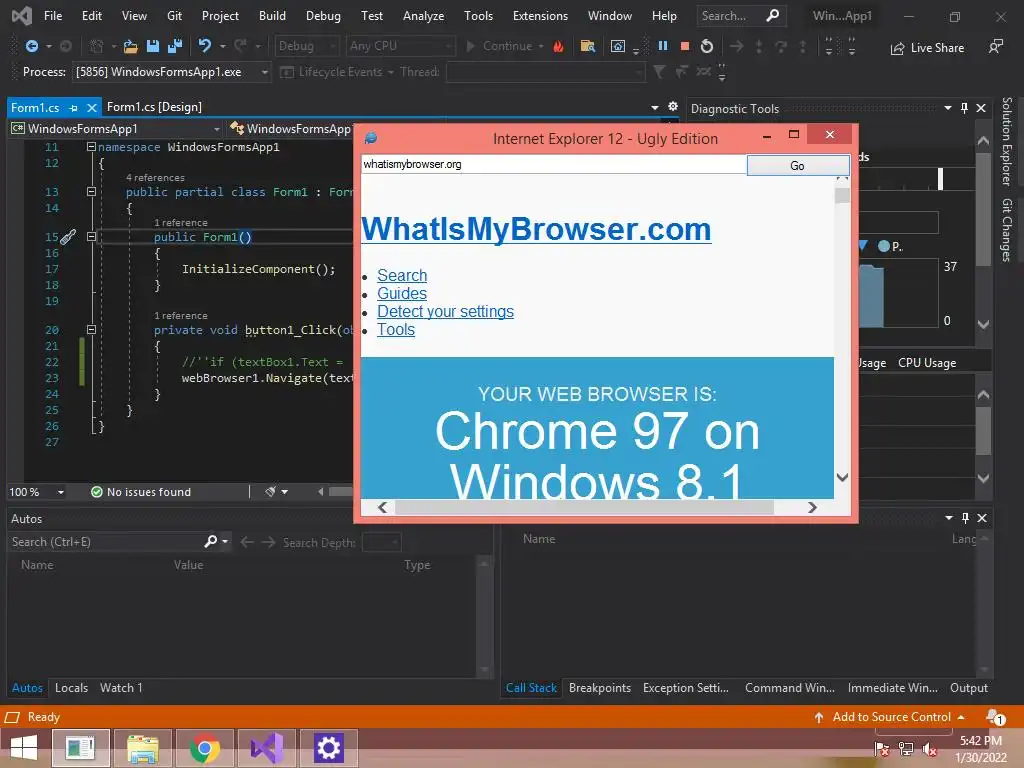This screenshot has width=1024, height=768.
Task: Close the Form1.cs tab
Action: (x=91, y=108)
